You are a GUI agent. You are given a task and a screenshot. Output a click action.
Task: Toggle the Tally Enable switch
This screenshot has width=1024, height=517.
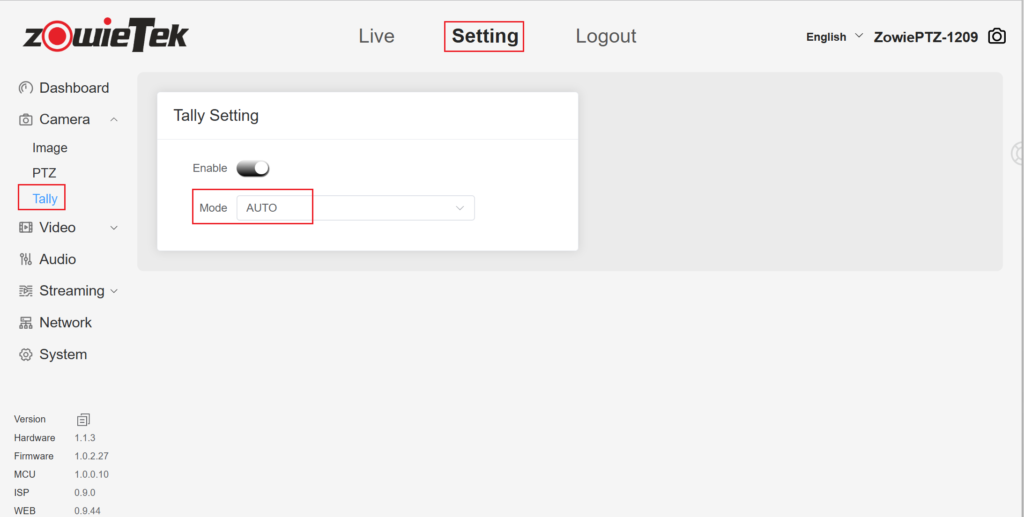click(x=253, y=169)
